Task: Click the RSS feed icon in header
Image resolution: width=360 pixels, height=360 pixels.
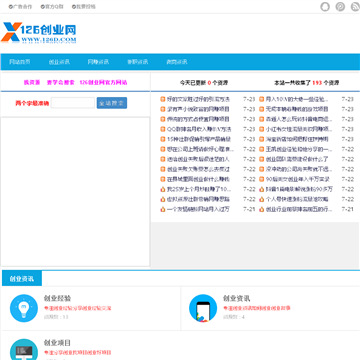Action: point(355,7)
